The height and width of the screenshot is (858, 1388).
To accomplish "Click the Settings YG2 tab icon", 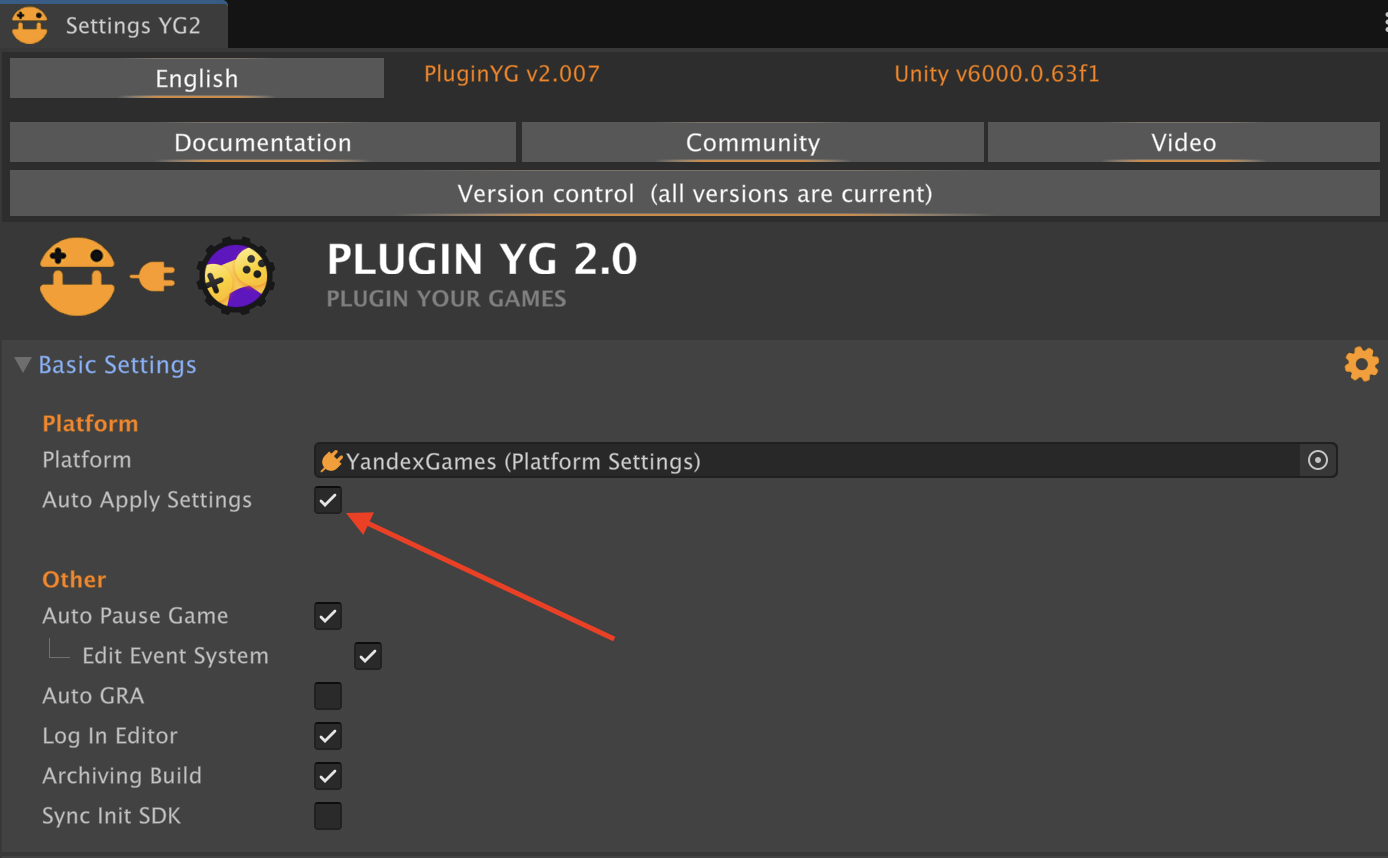I will 30,25.
